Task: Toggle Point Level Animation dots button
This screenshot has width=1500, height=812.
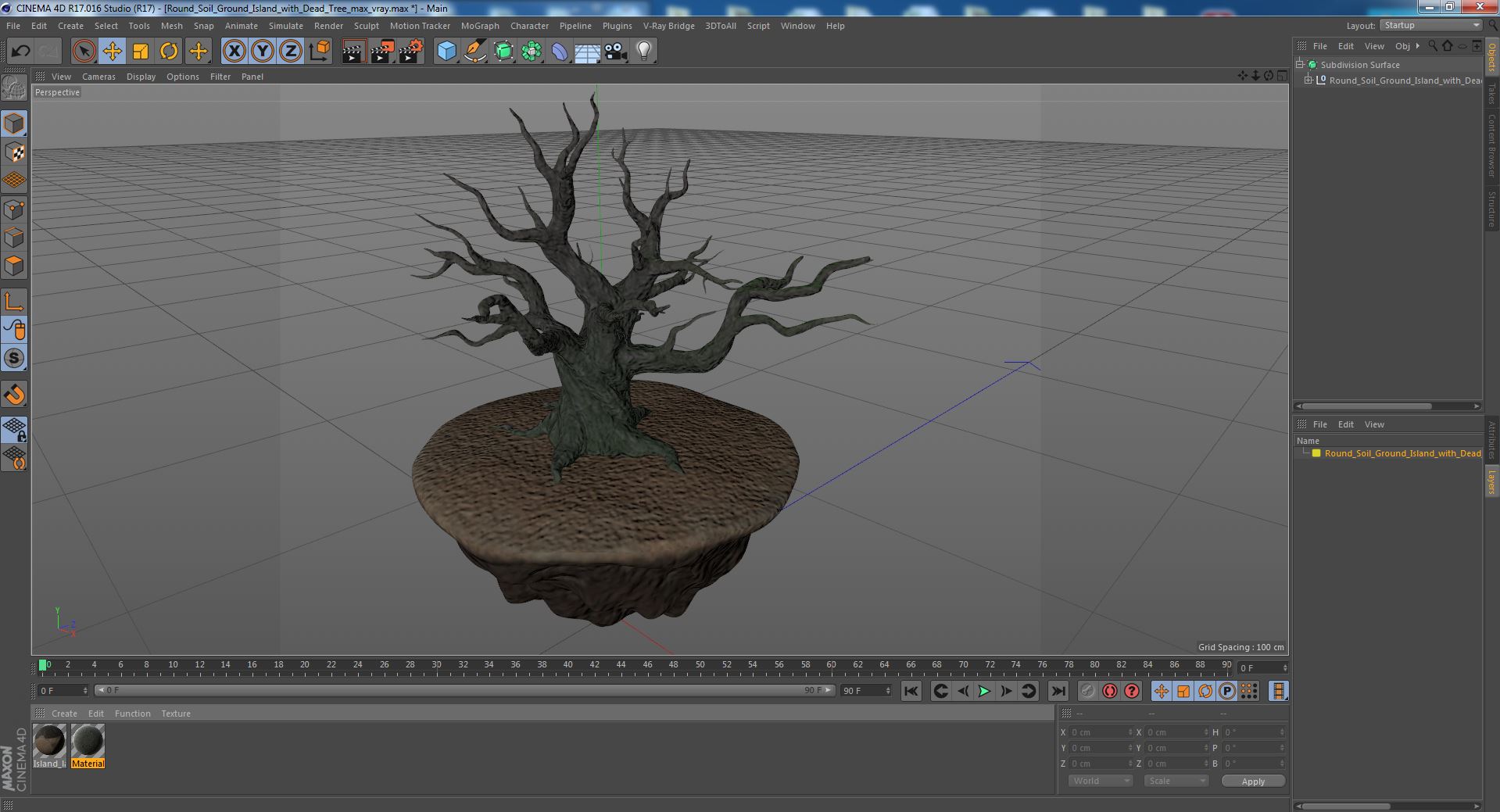Action: (1248, 691)
